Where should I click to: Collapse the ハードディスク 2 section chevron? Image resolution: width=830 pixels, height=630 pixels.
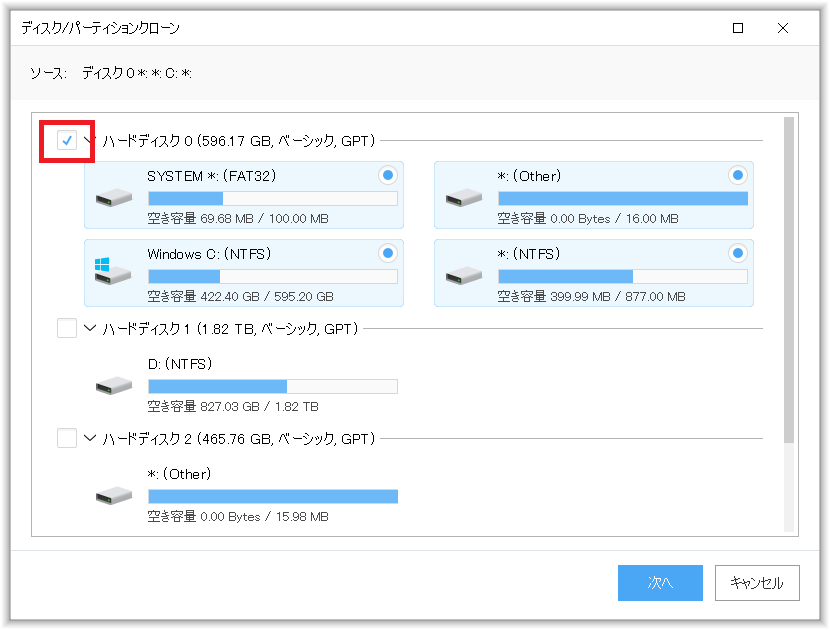[x=90, y=438]
